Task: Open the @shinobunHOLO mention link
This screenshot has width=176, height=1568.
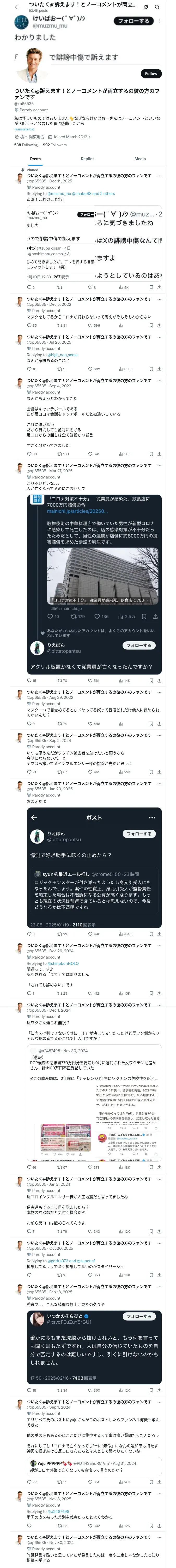Action: (x=63, y=964)
